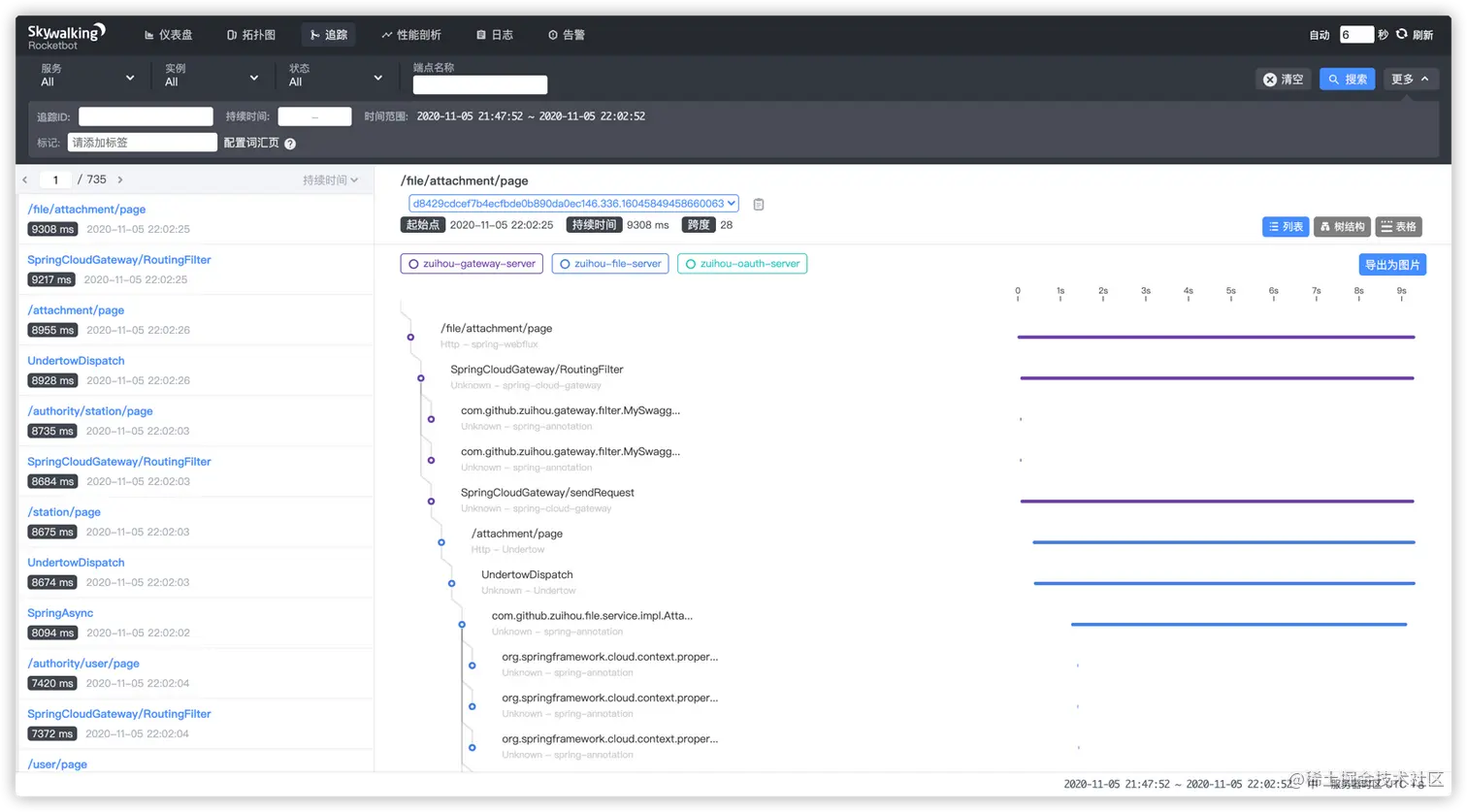The width and height of the screenshot is (1467, 812).
Task: Select the com.github.zuihou.file.service.impl.Atta... span
Action: coord(592,623)
